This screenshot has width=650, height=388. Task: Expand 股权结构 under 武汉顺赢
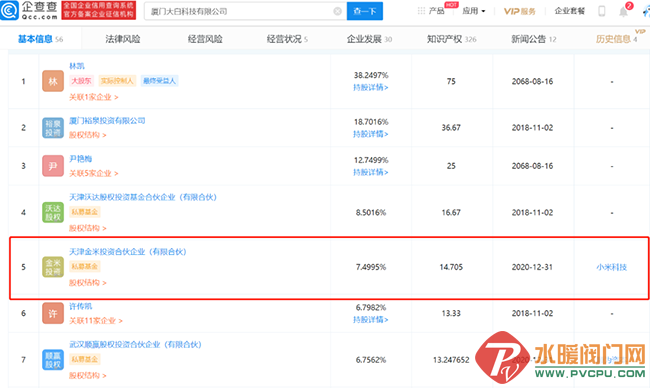click(87, 376)
